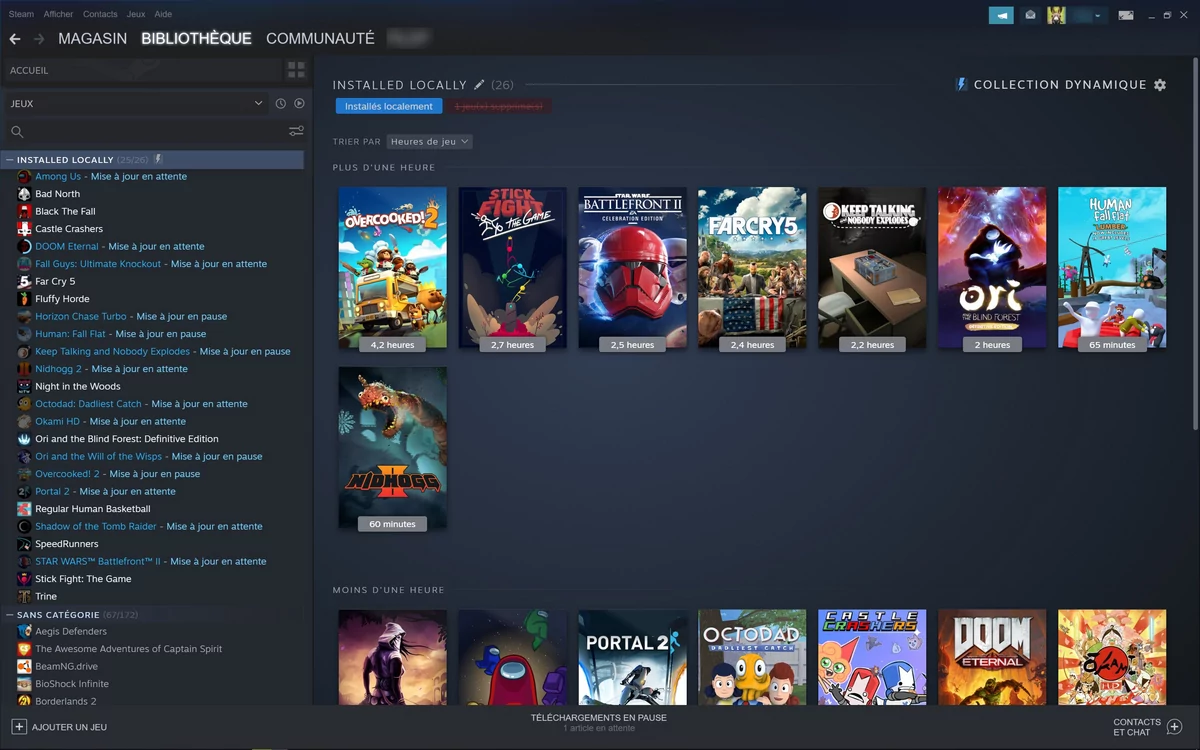The width and height of the screenshot is (1200, 750).
Task: Open the Afficher menu
Action: pos(59,14)
